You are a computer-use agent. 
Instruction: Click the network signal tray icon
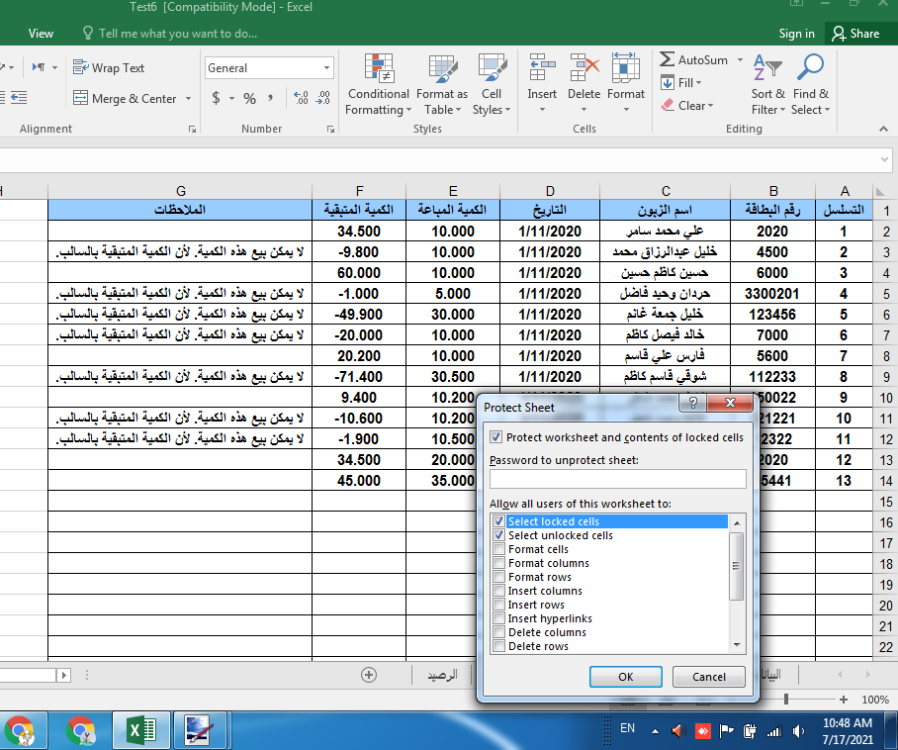(774, 731)
